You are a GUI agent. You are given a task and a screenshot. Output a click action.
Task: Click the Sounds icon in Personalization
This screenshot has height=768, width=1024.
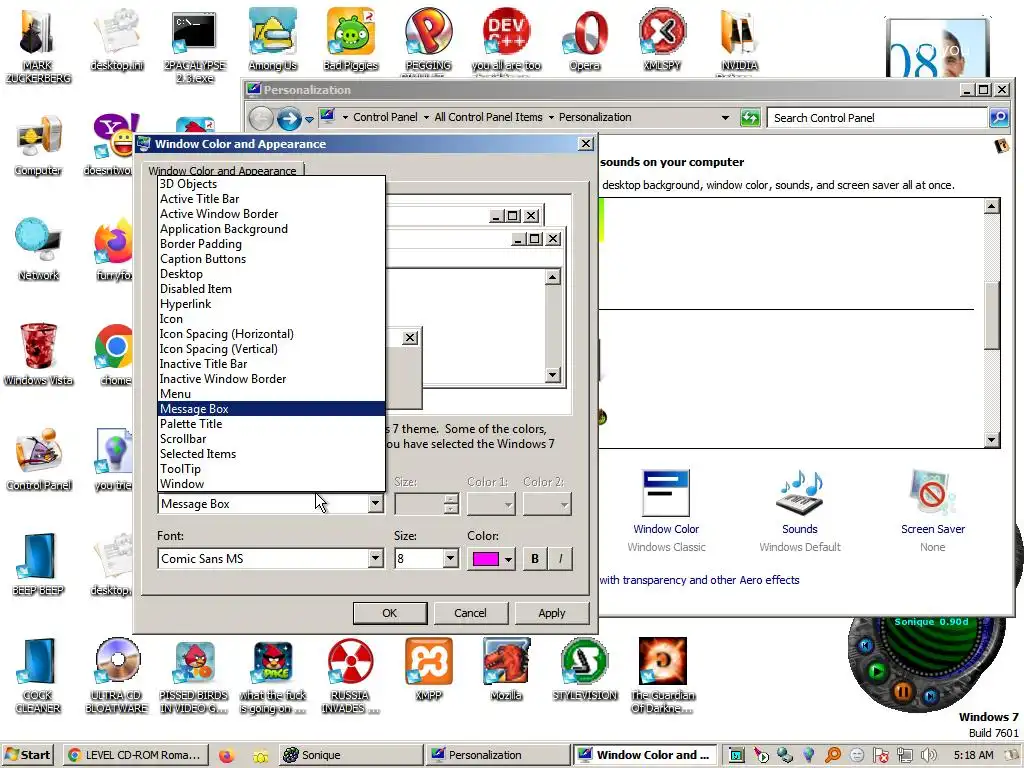click(799, 492)
